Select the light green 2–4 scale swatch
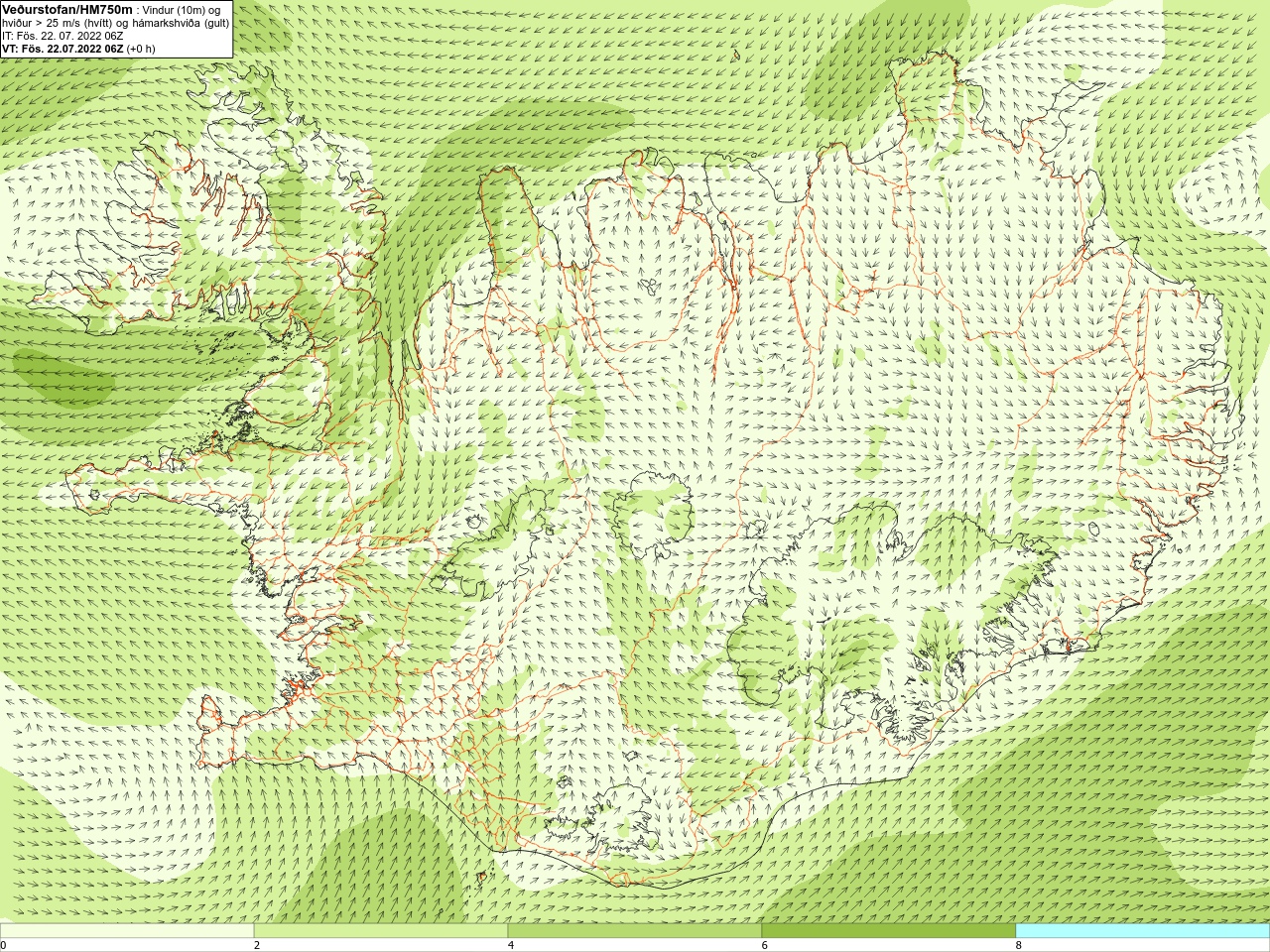 [x=381, y=931]
